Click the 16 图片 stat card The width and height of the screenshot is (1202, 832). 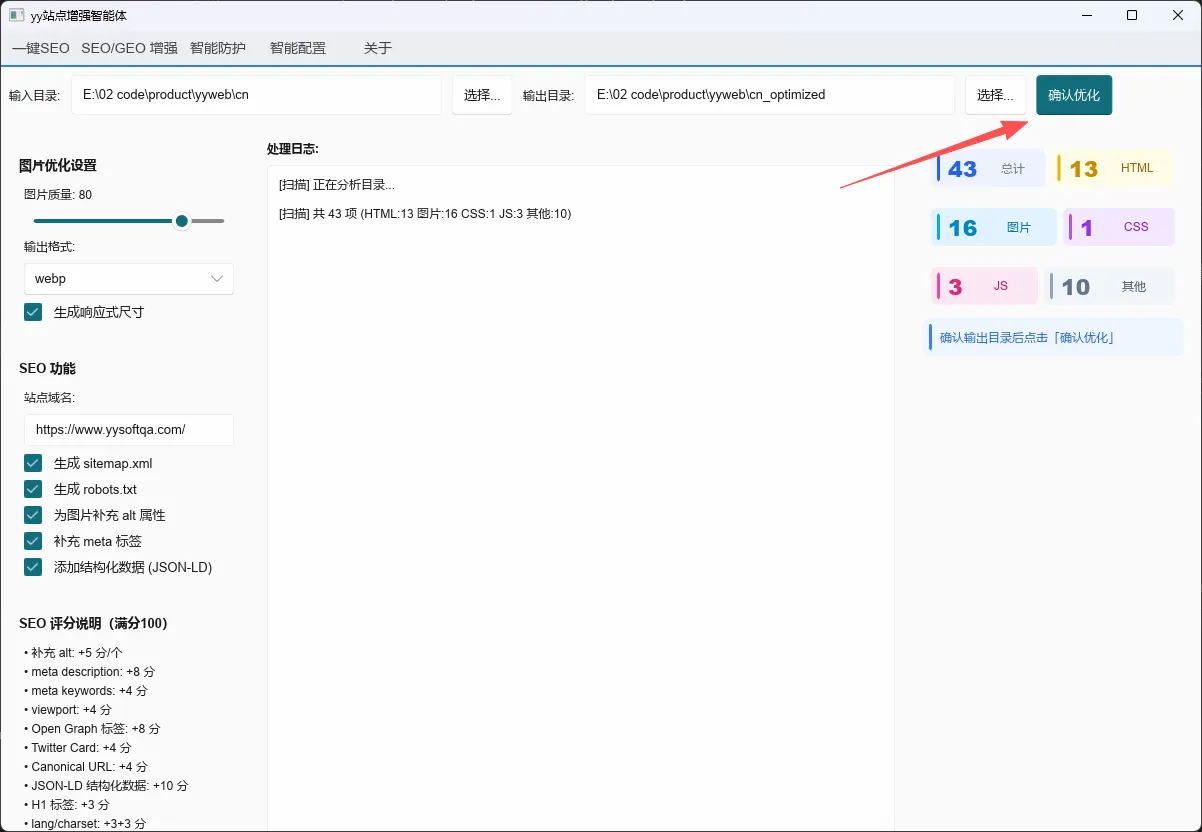(994, 227)
